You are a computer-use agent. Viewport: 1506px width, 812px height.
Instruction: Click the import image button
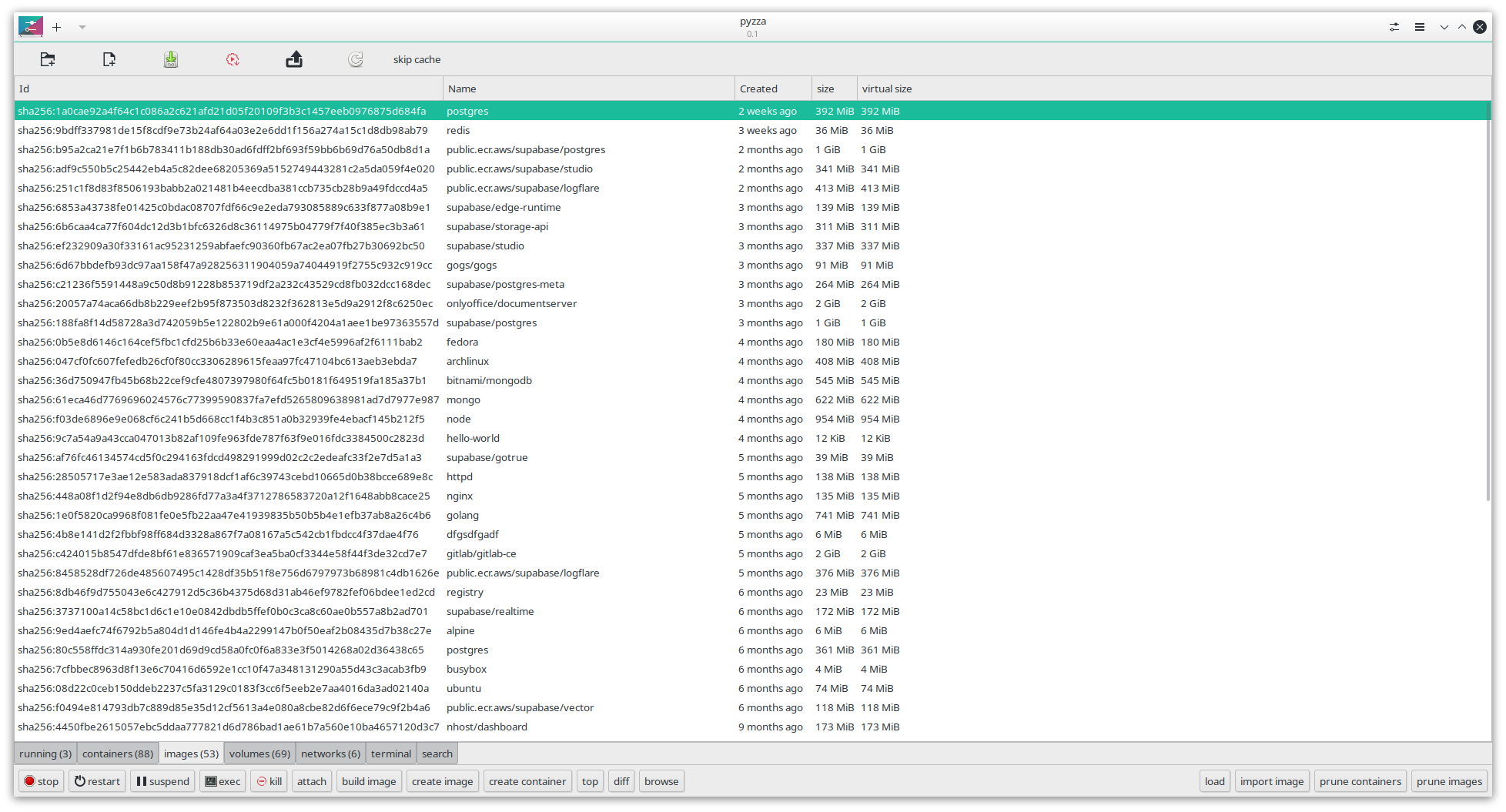1272,781
